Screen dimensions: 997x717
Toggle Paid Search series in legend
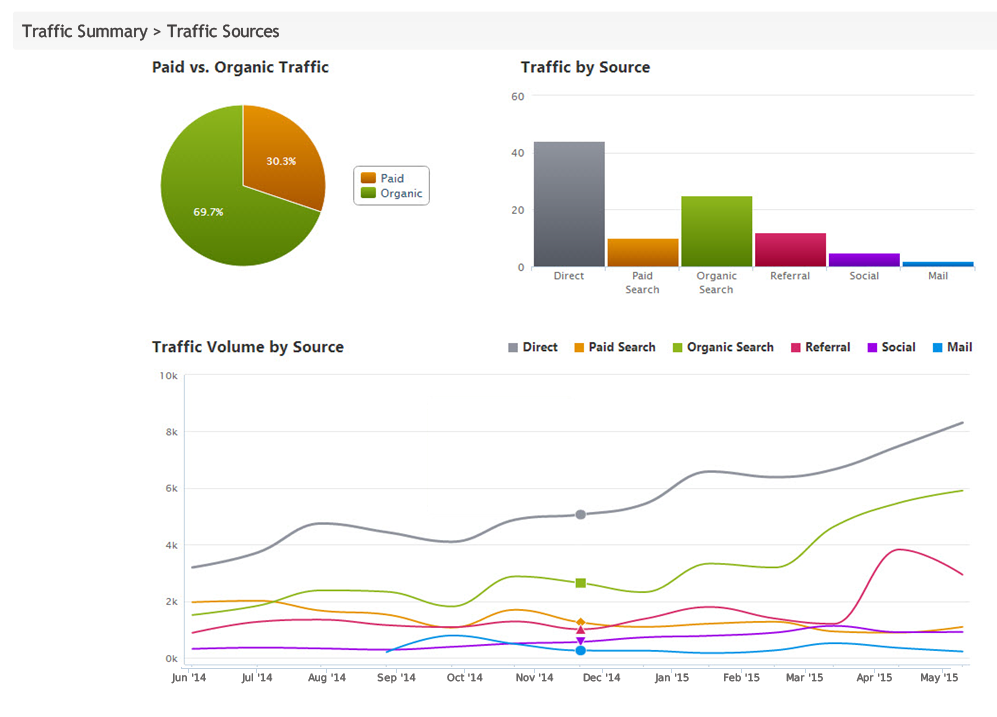click(614, 347)
